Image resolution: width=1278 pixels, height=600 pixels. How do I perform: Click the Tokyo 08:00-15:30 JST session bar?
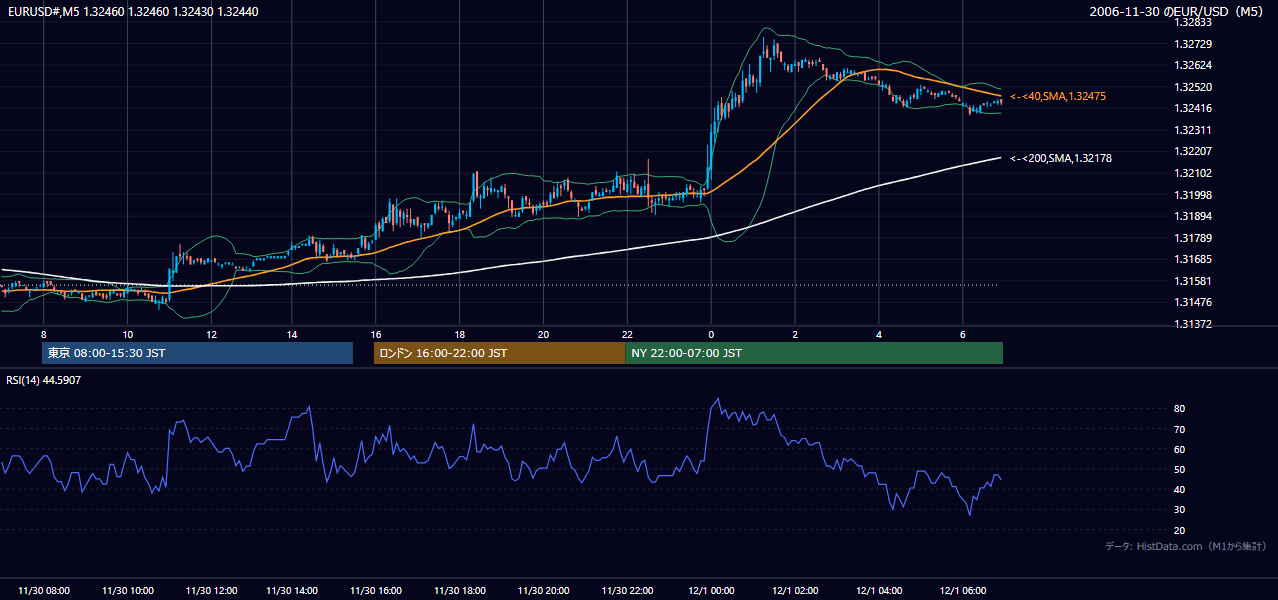click(197, 353)
